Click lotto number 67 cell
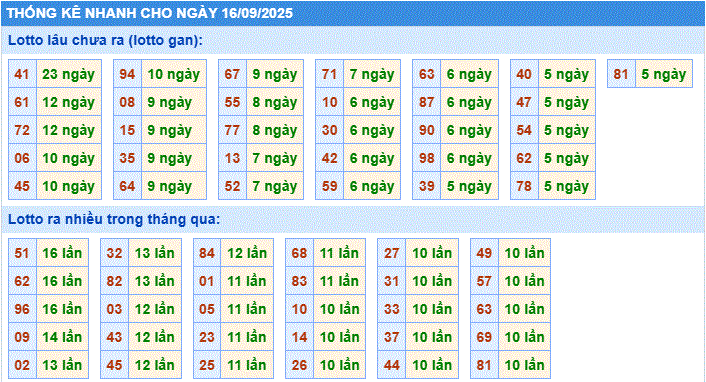The width and height of the screenshot is (706, 382). coord(232,74)
